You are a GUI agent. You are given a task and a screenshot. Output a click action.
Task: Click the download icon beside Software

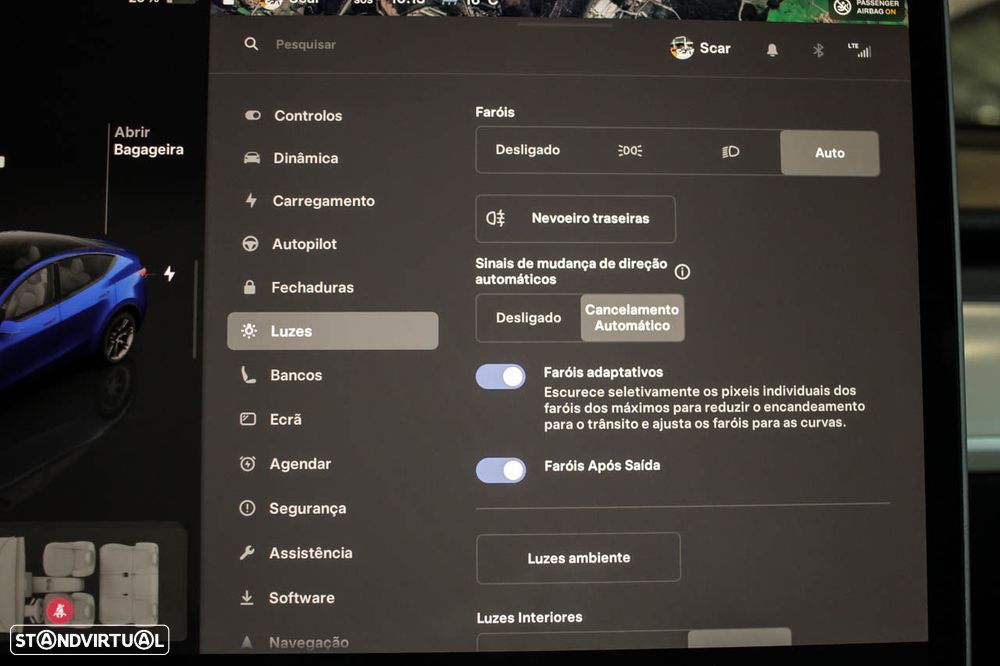coord(246,598)
